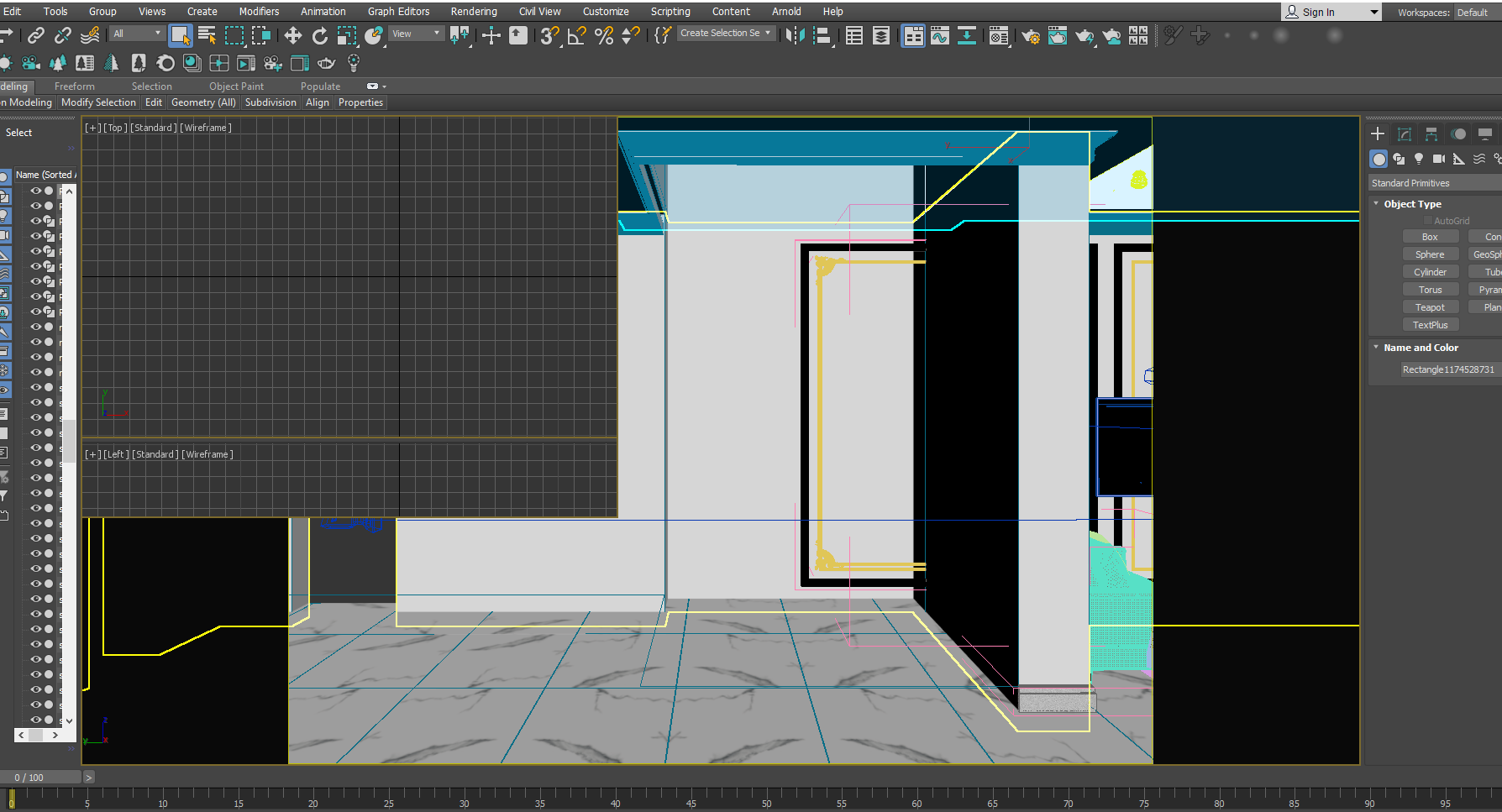Open the Curve Editor icon
The height and width of the screenshot is (812, 1502).
tap(940, 35)
